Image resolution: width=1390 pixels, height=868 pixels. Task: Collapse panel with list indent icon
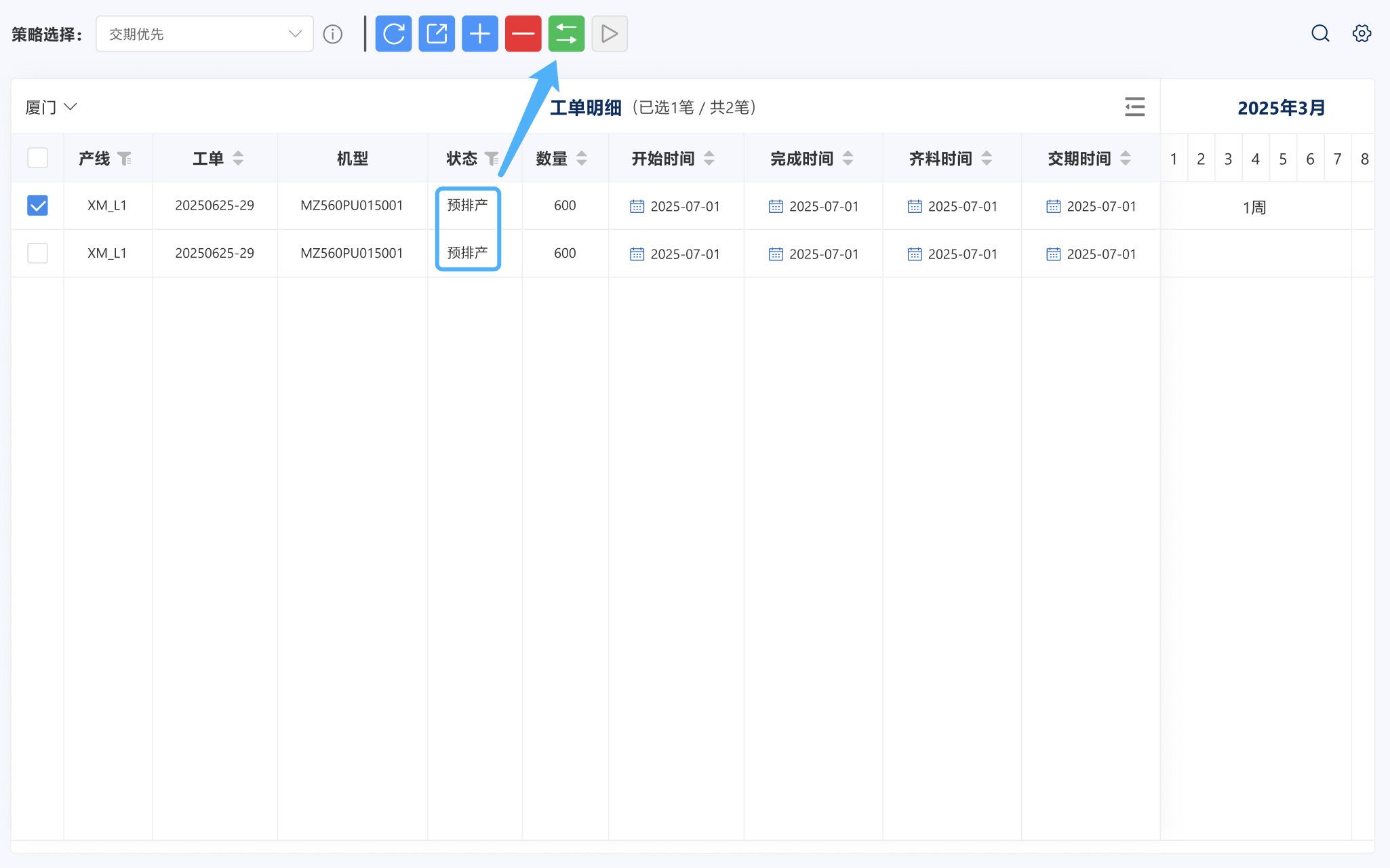tap(1134, 107)
